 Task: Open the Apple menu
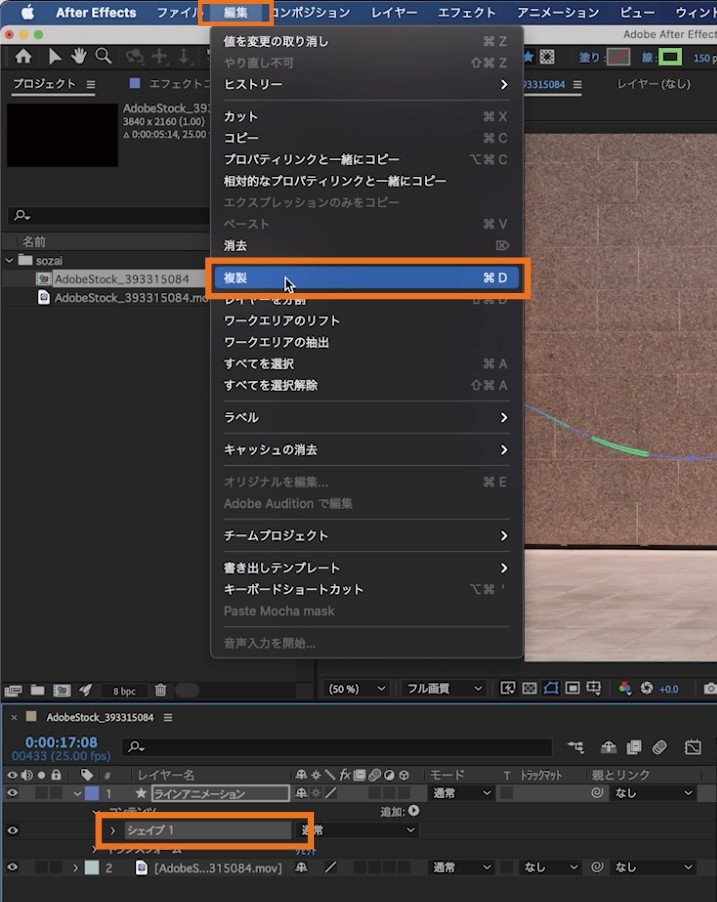tap(27, 12)
